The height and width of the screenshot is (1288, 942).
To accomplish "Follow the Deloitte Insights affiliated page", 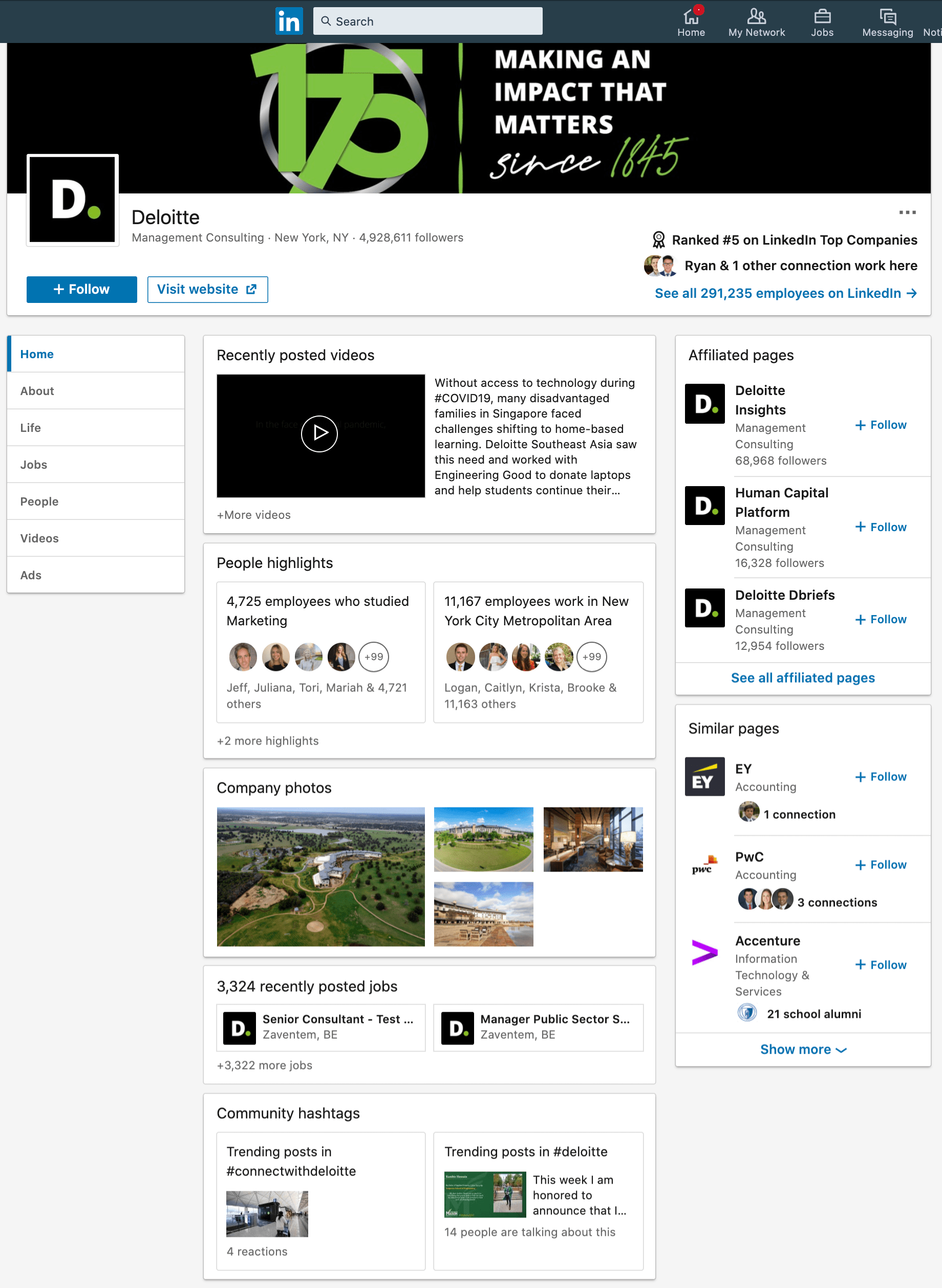I will point(880,425).
